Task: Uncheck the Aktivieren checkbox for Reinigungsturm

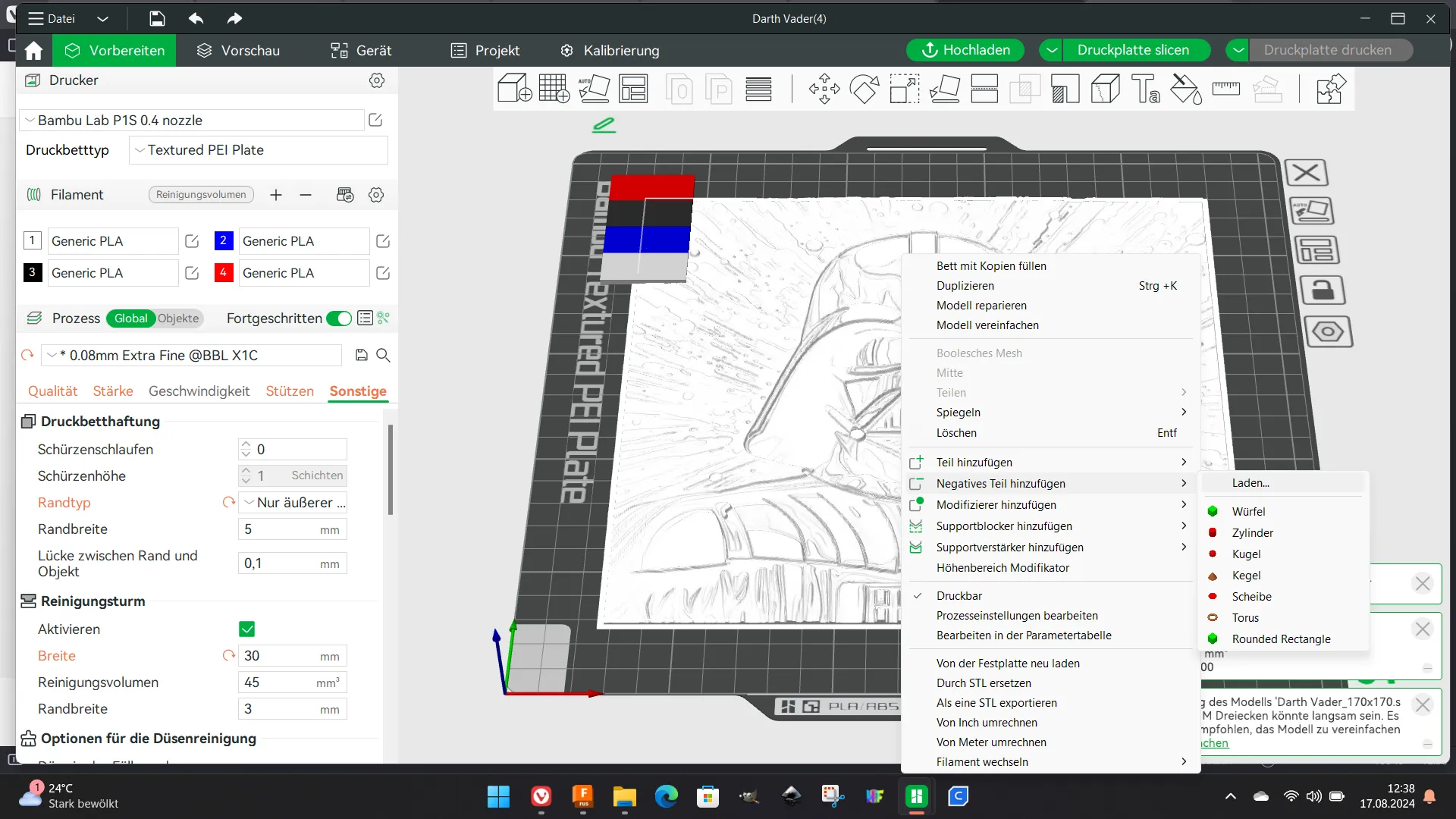Action: tap(246, 629)
